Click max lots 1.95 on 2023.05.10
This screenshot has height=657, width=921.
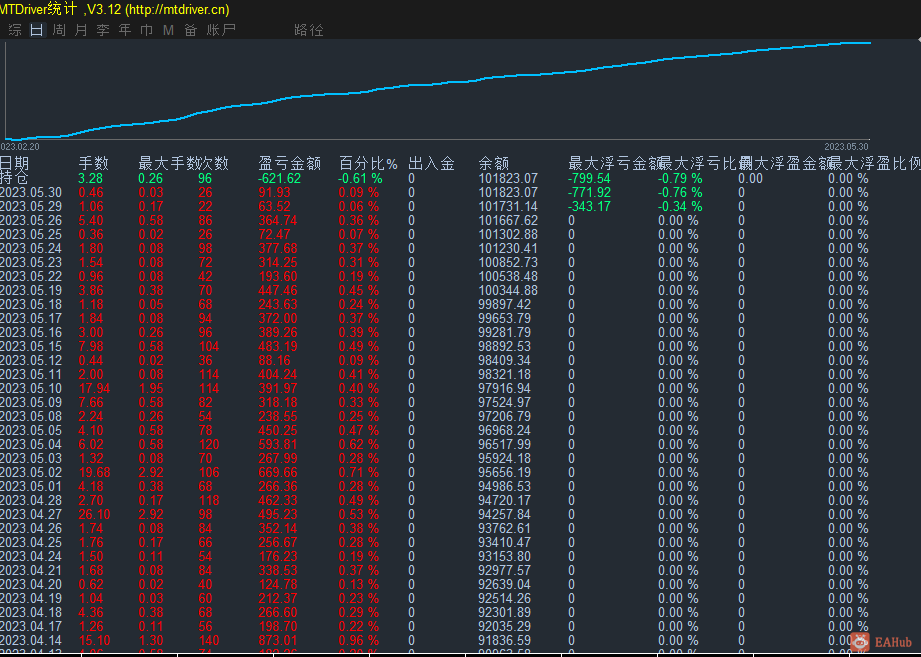[x=151, y=389]
